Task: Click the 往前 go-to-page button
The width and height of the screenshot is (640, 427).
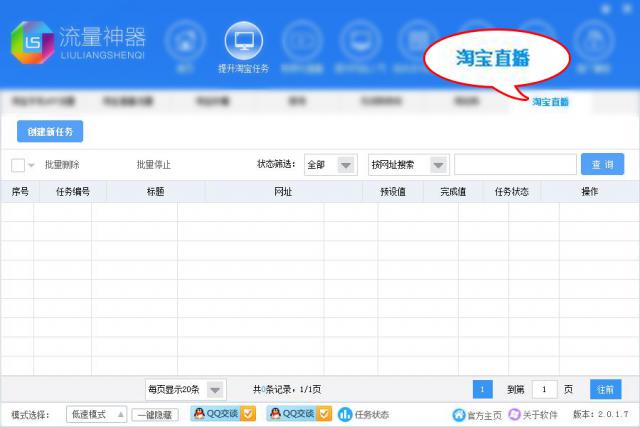Action: [606, 389]
